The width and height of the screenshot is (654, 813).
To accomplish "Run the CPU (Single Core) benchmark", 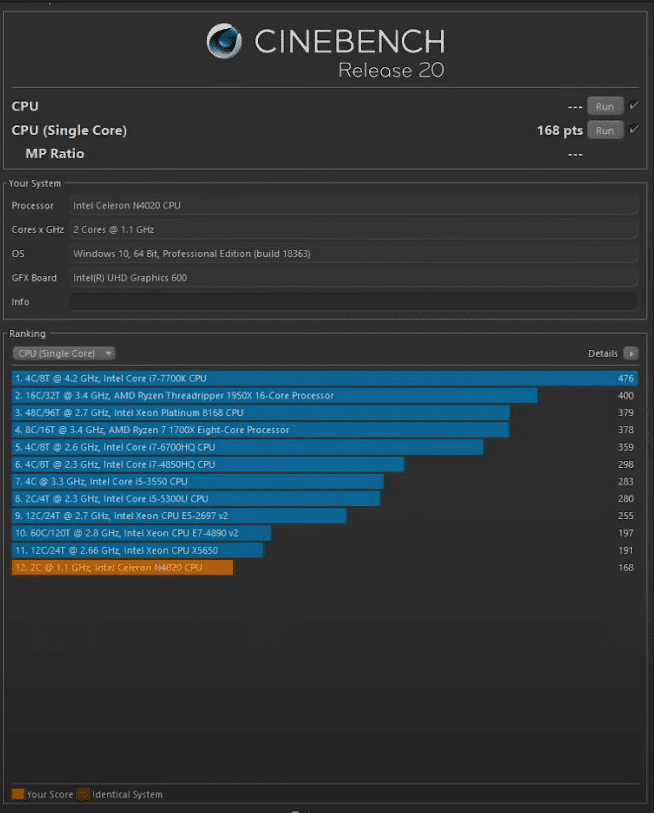I will tap(605, 131).
